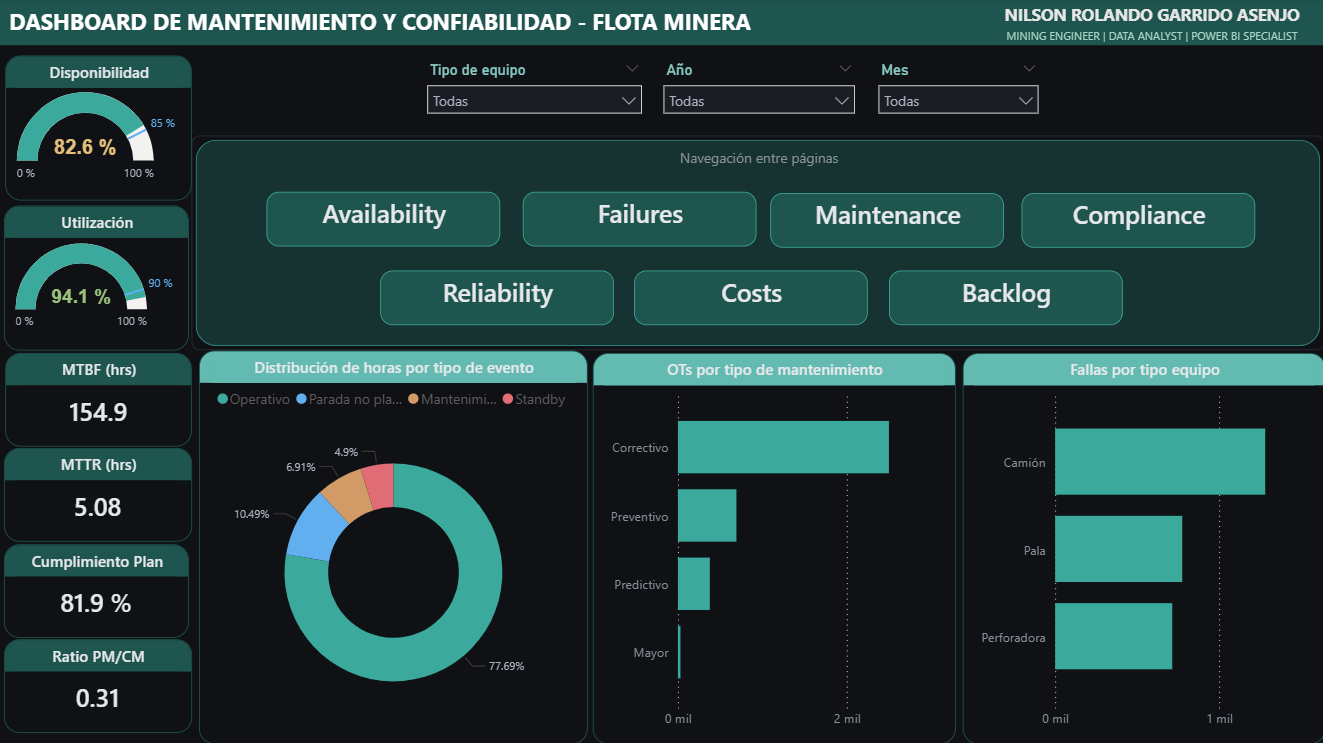Image resolution: width=1323 pixels, height=743 pixels.
Task: Navigate to the Compliance page
Action: [x=1138, y=220]
